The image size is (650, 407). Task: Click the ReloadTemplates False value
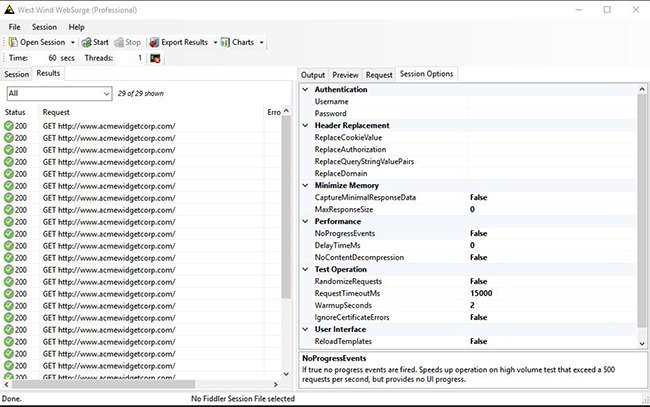click(478, 342)
